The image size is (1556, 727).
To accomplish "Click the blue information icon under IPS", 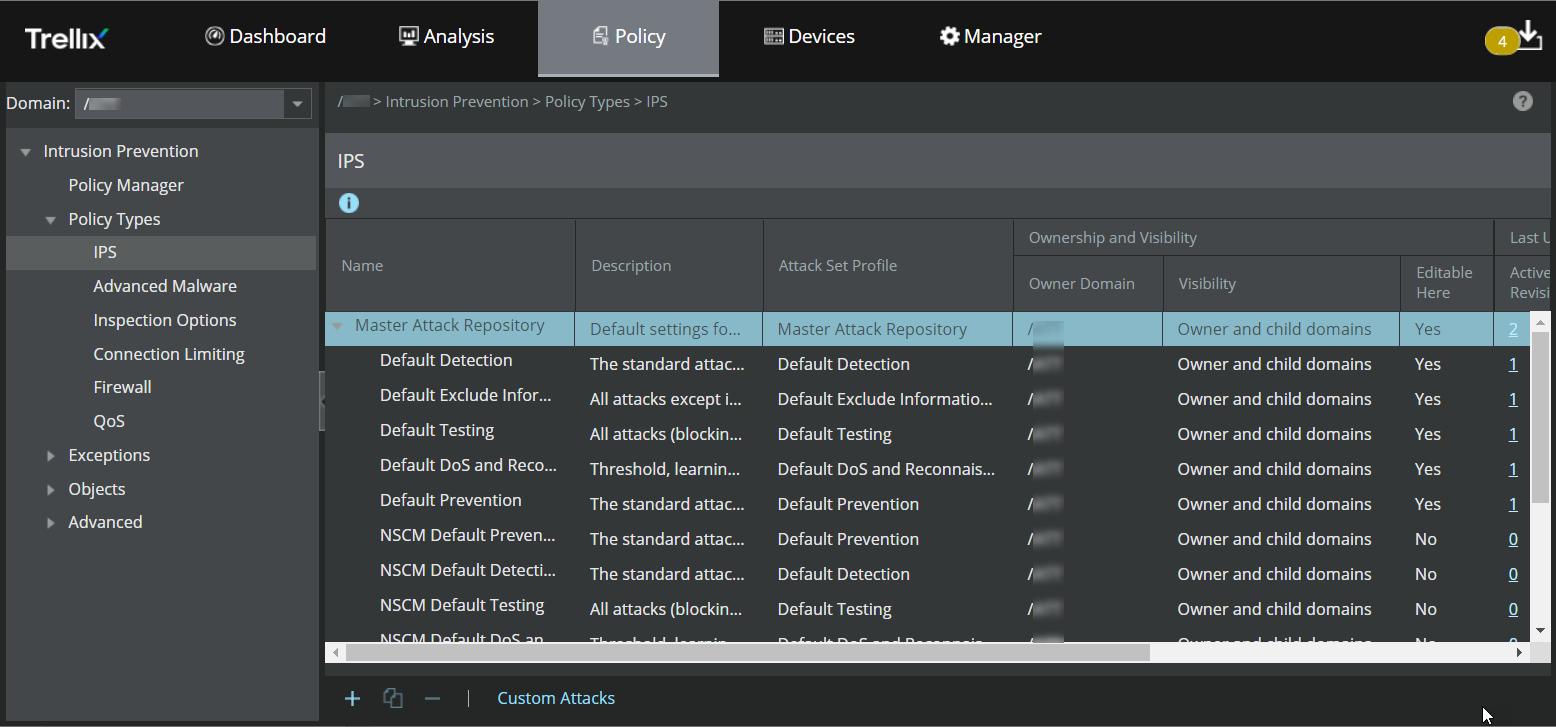I will 348,203.
